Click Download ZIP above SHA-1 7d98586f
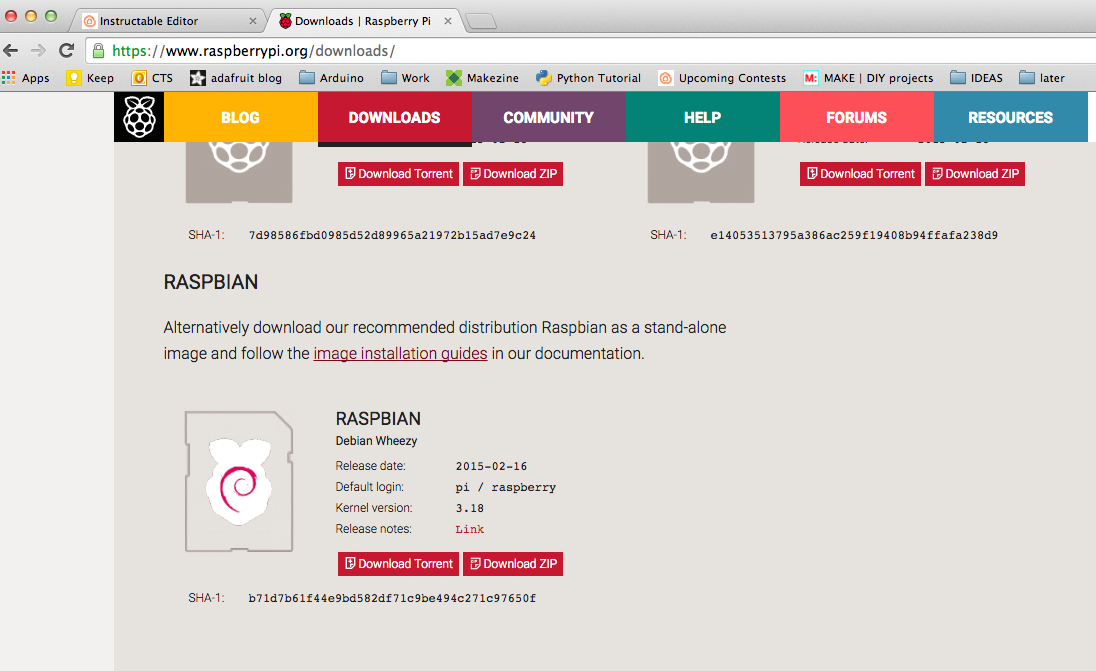The width and height of the screenshot is (1096, 671). (x=513, y=173)
